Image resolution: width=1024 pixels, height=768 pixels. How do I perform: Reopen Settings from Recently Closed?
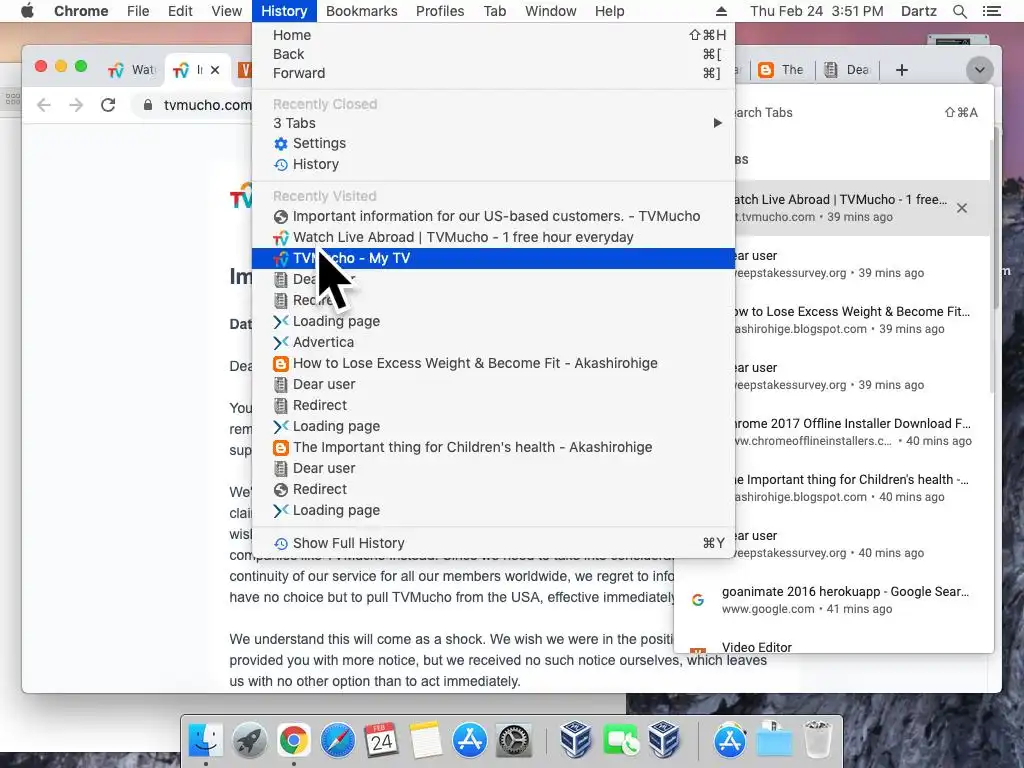tap(493, 143)
